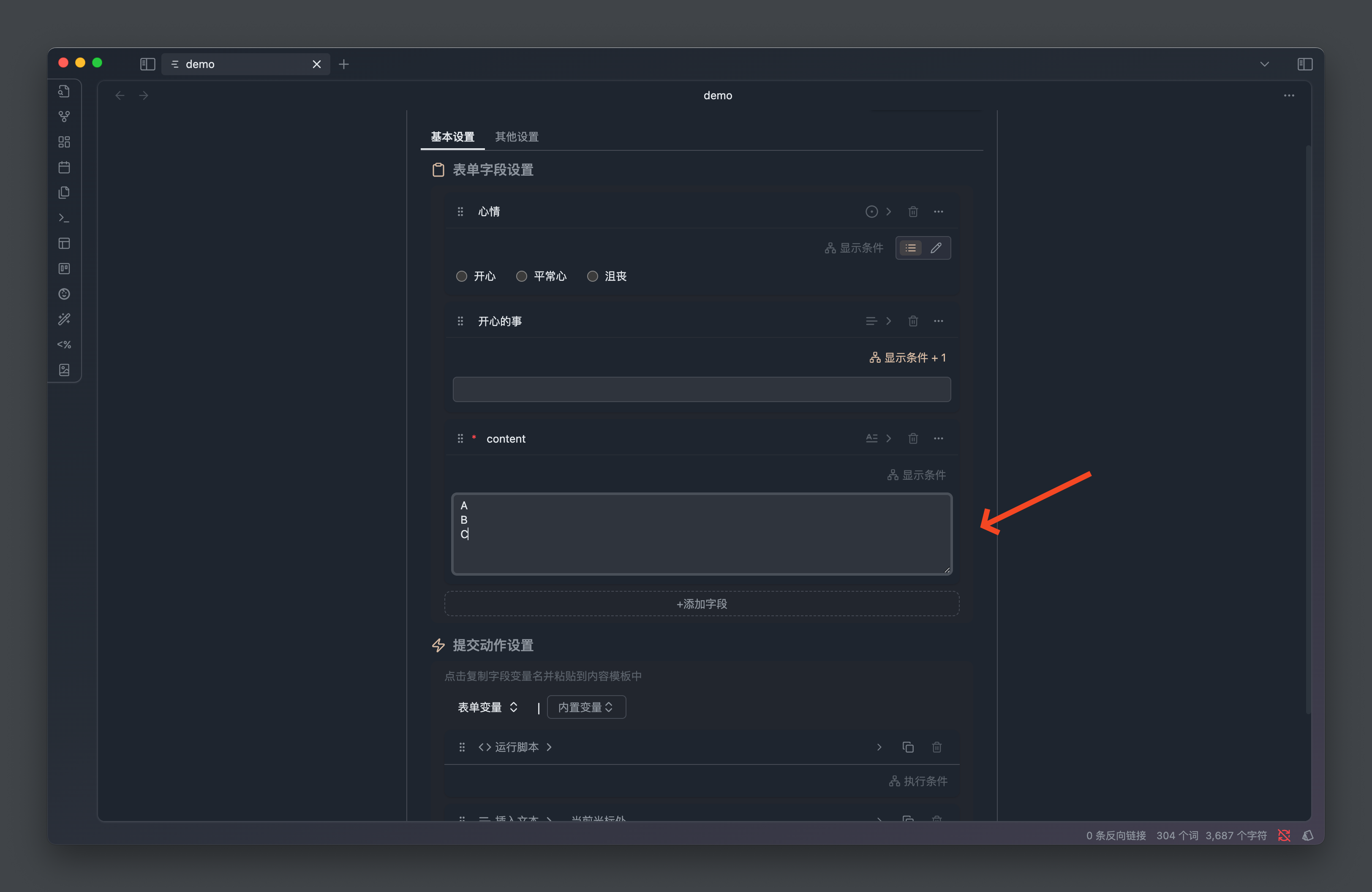This screenshot has width=1372, height=892.
Task: Click the kanban board ribbon icon
Action: pyautogui.click(x=64, y=269)
